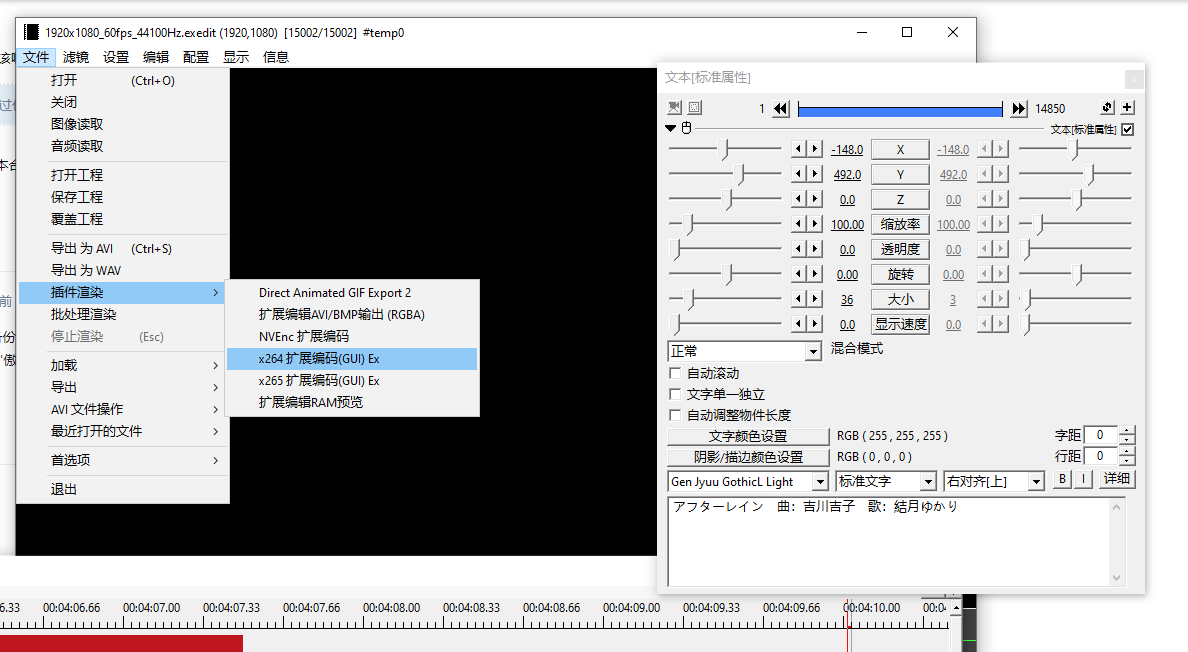Click the icon just left of the plus button

point(1107,108)
